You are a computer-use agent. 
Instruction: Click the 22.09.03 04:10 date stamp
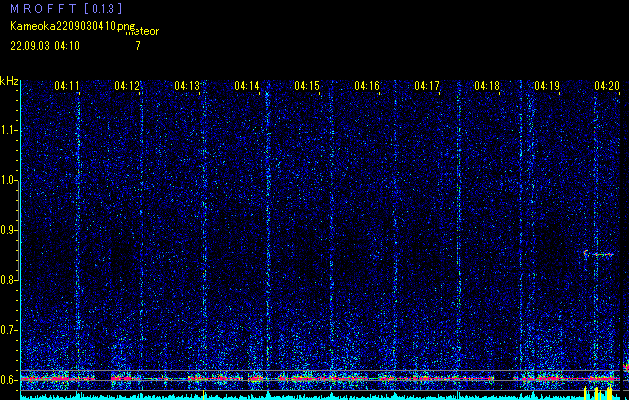pos(45,46)
